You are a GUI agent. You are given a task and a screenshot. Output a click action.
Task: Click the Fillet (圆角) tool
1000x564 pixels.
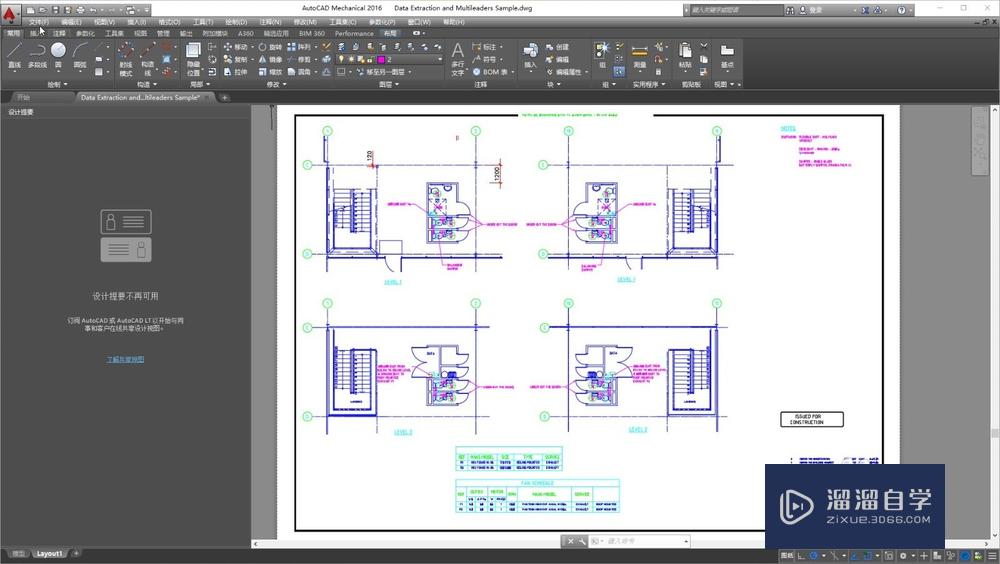[x=299, y=72]
